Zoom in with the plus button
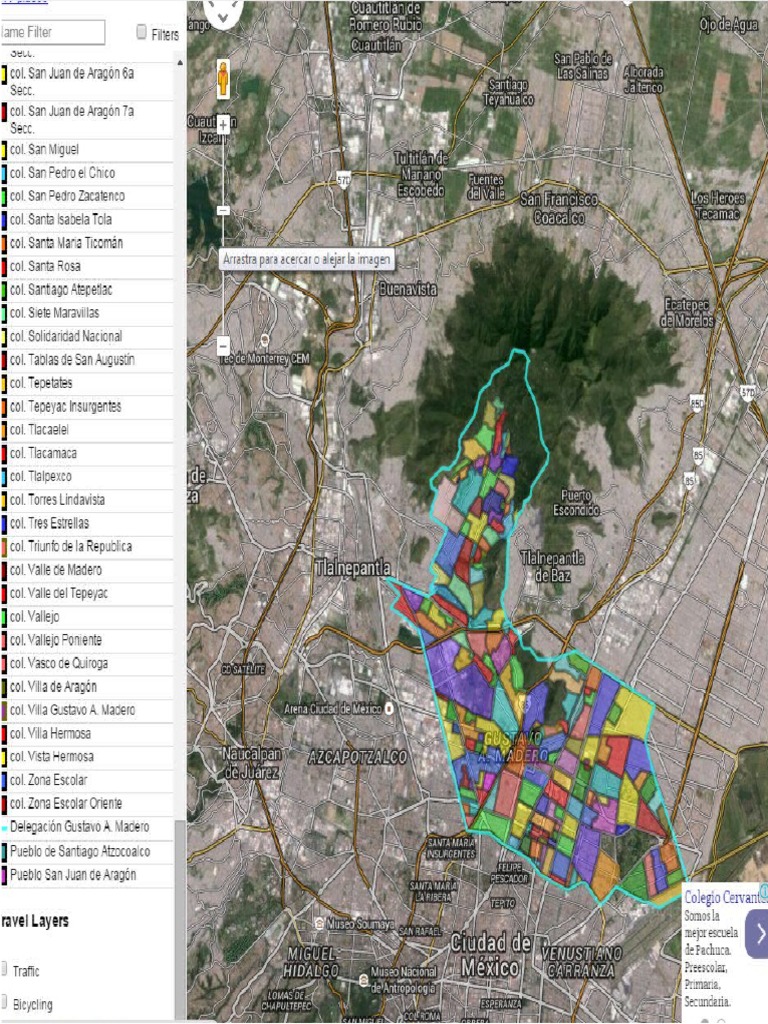The height and width of the screenshot is (1024, 768). [x=223, y=124]
